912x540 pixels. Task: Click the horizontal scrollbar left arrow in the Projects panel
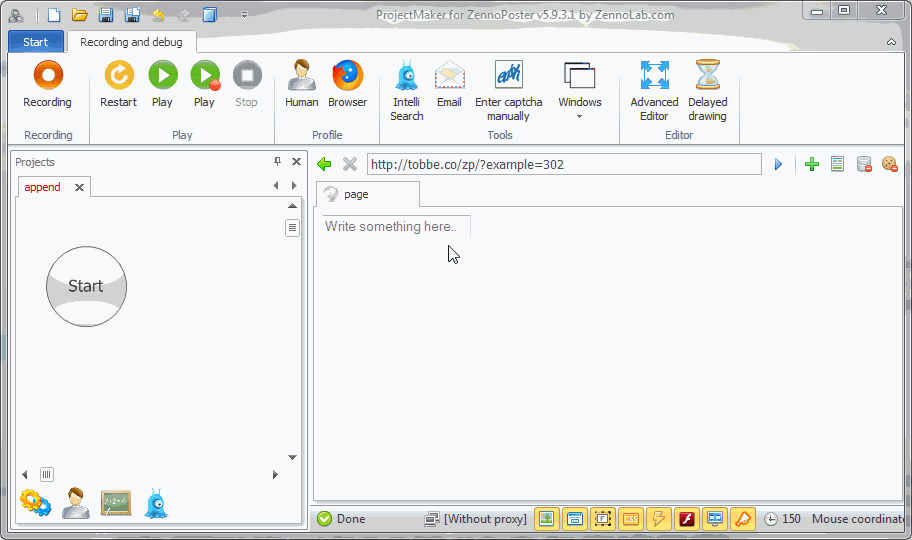point(24,475)
